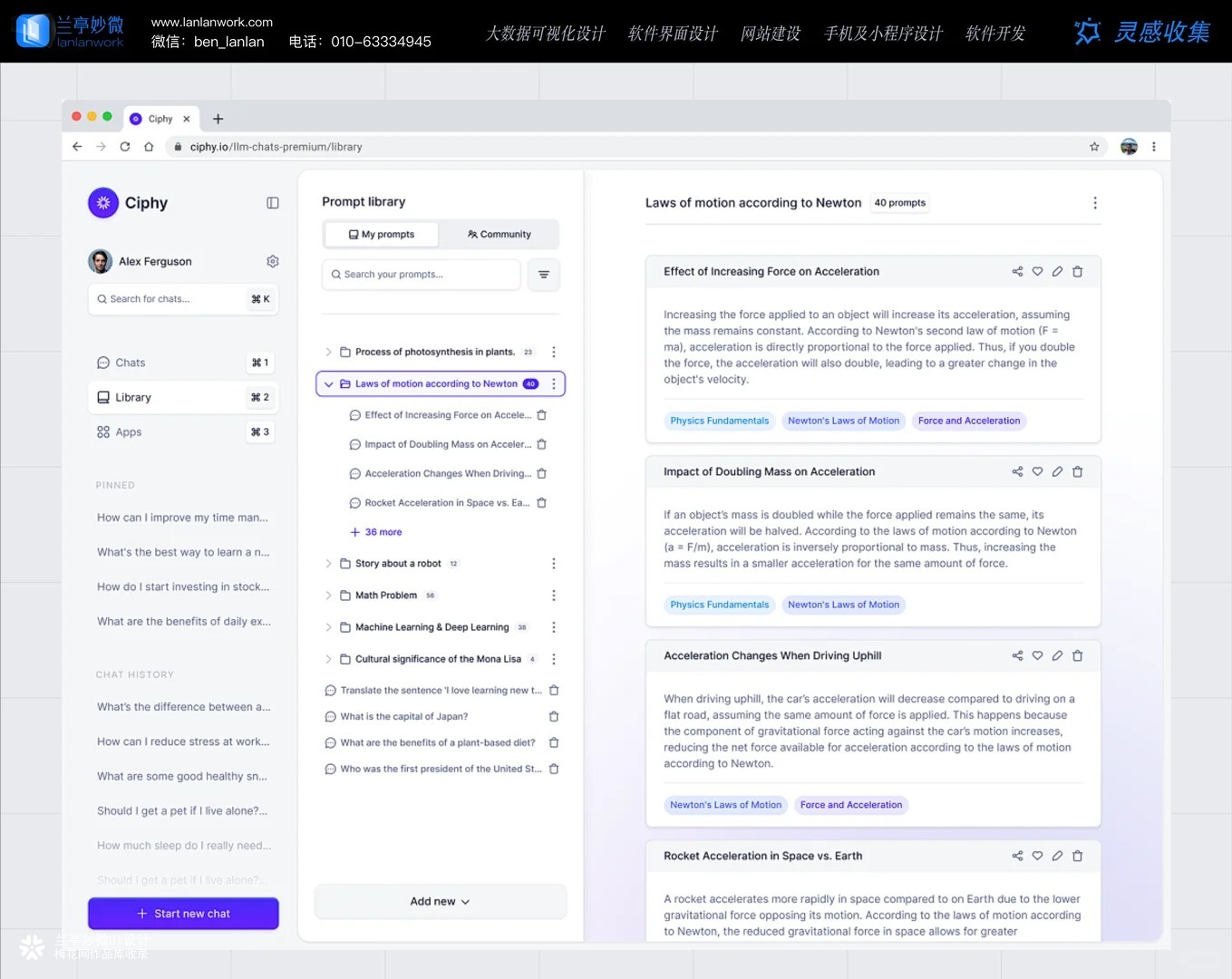Open the browser three-dot menu
The width and height of the screenshot is (1232, 979).
[x=1154, y=147]
